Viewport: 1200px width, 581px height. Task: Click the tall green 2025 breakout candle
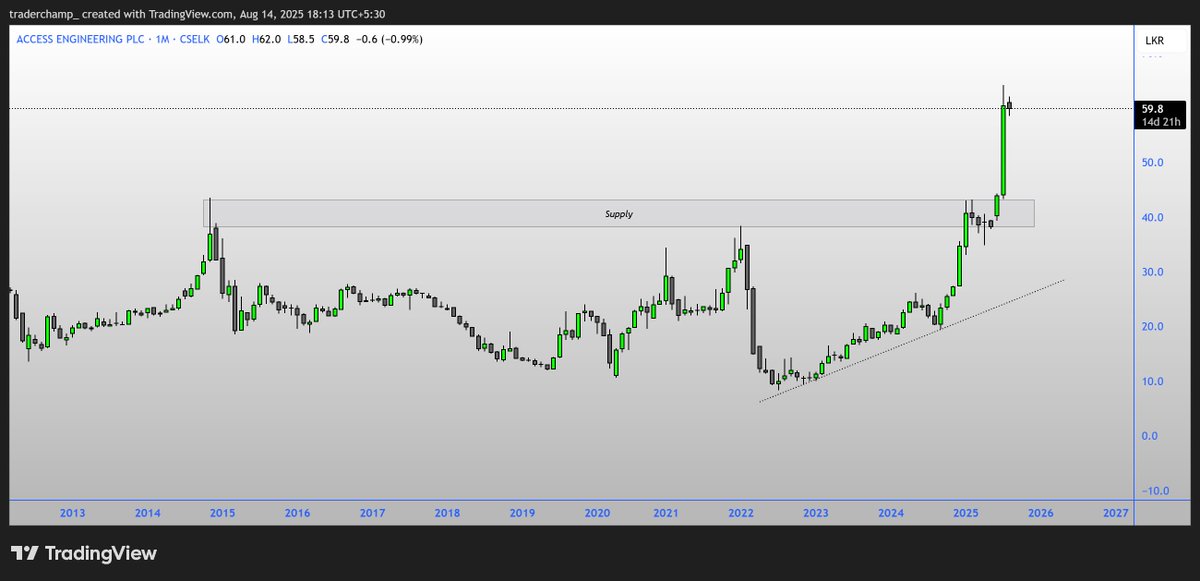pos(1003,150)
